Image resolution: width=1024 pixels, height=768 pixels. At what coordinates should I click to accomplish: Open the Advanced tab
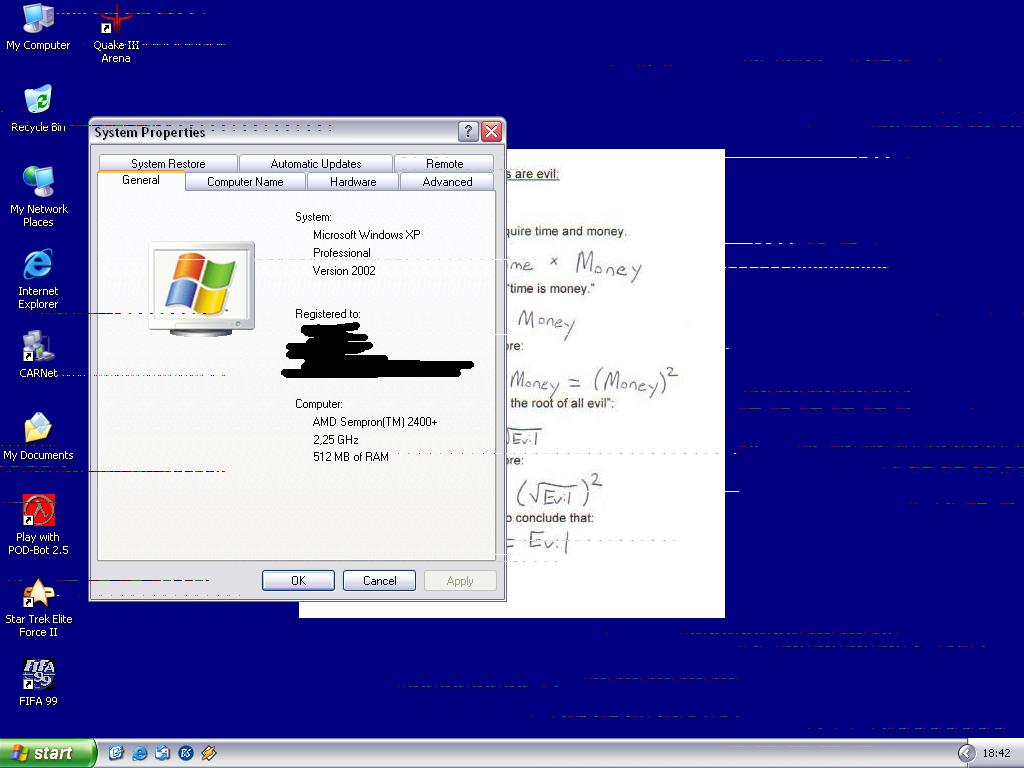(x=447, y=182)
